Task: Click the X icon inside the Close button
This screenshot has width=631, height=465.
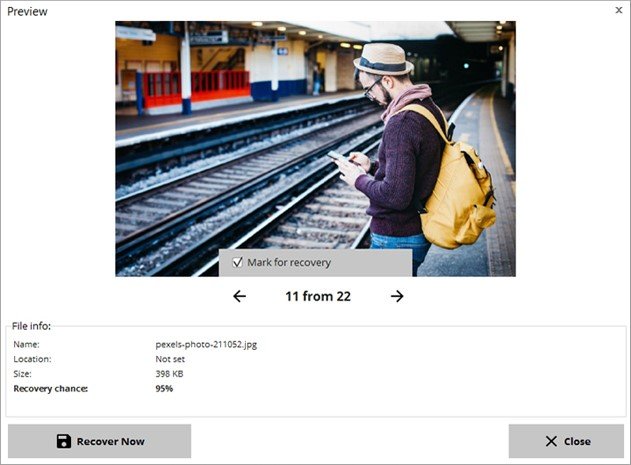Action: [x=551, y=441]
